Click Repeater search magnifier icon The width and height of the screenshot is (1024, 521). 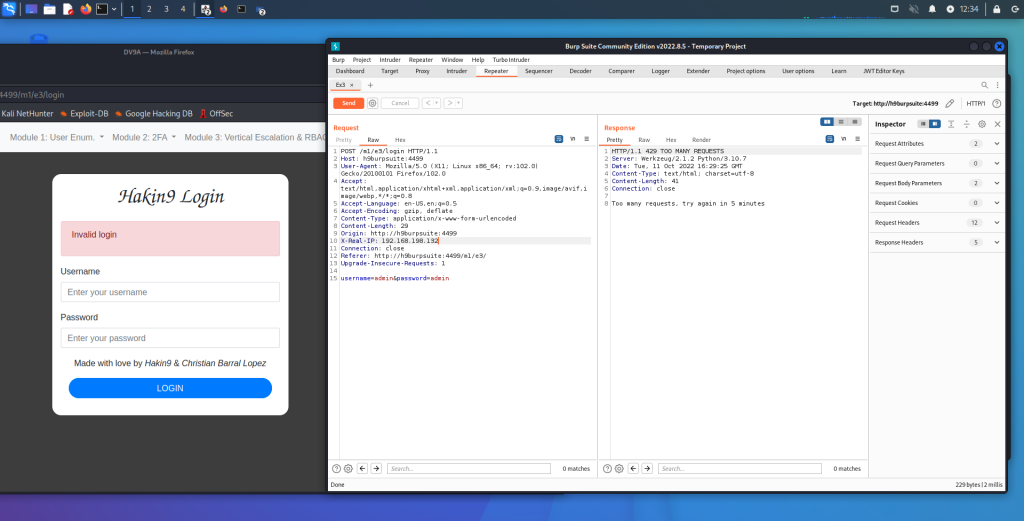pos(985,85)
